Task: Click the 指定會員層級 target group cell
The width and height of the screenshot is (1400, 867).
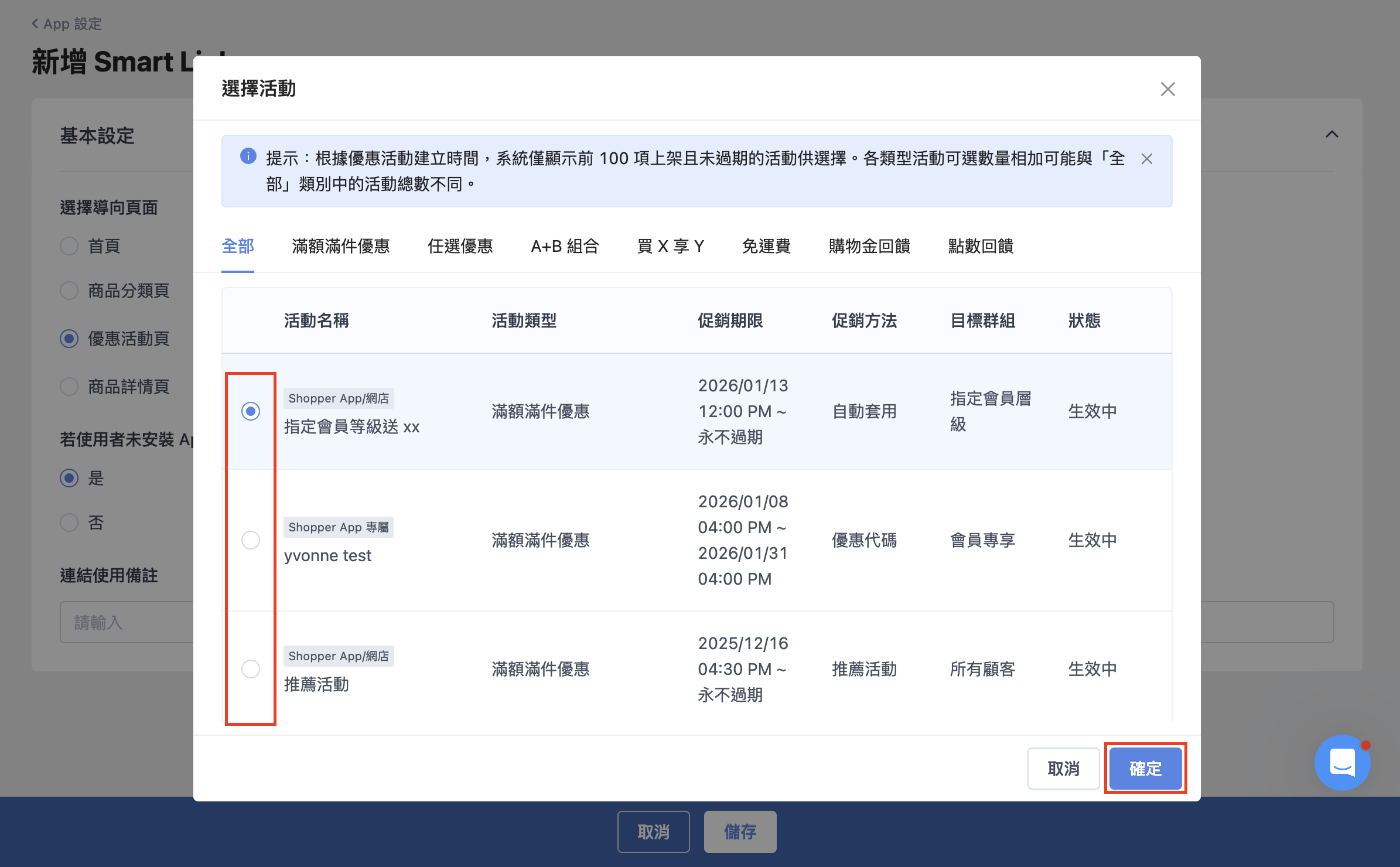Action: point(991,411)
